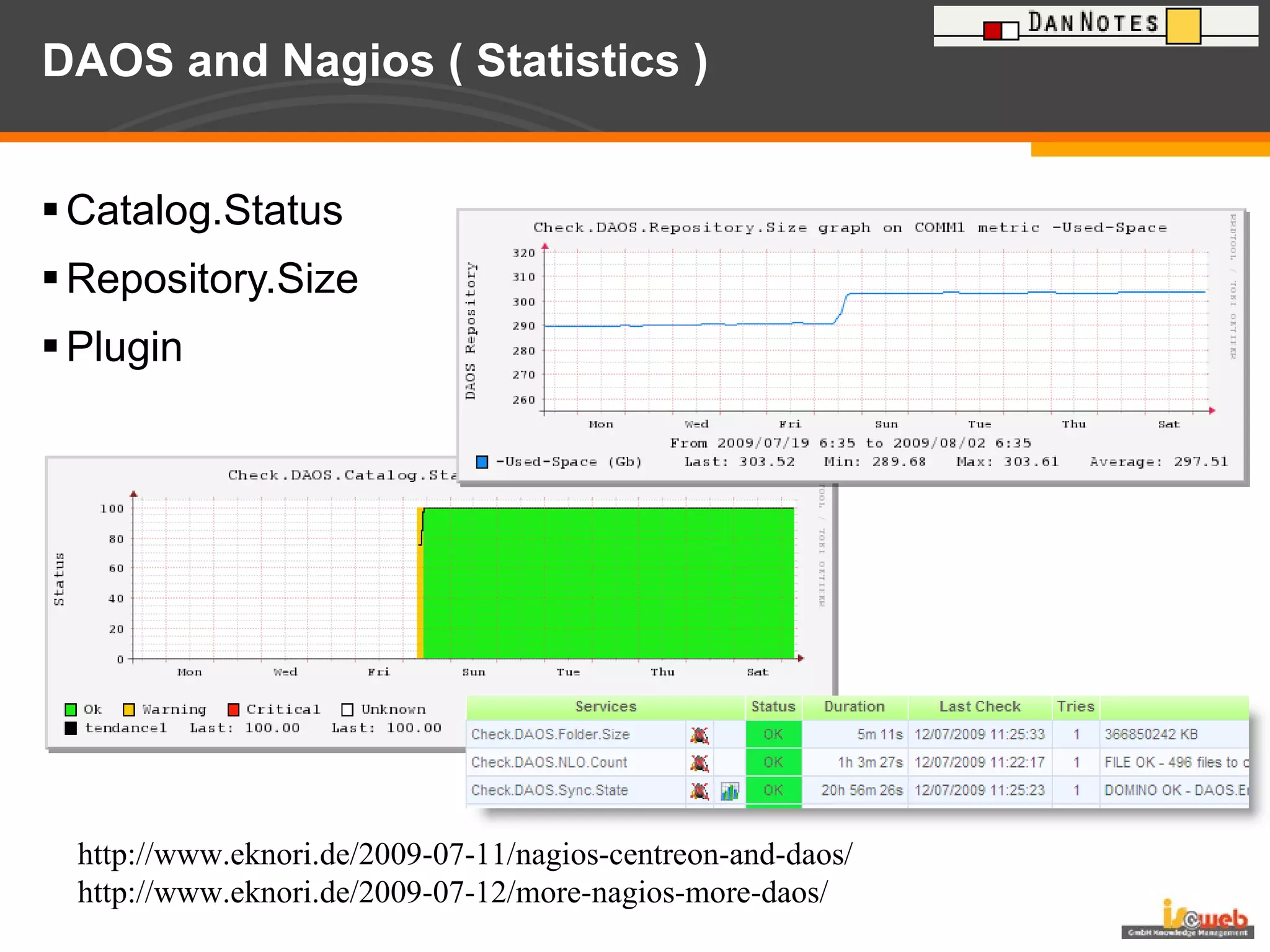Click the black tendance1 legend swatch
The width and height of the screenshot is (1270, 952).
71,728
